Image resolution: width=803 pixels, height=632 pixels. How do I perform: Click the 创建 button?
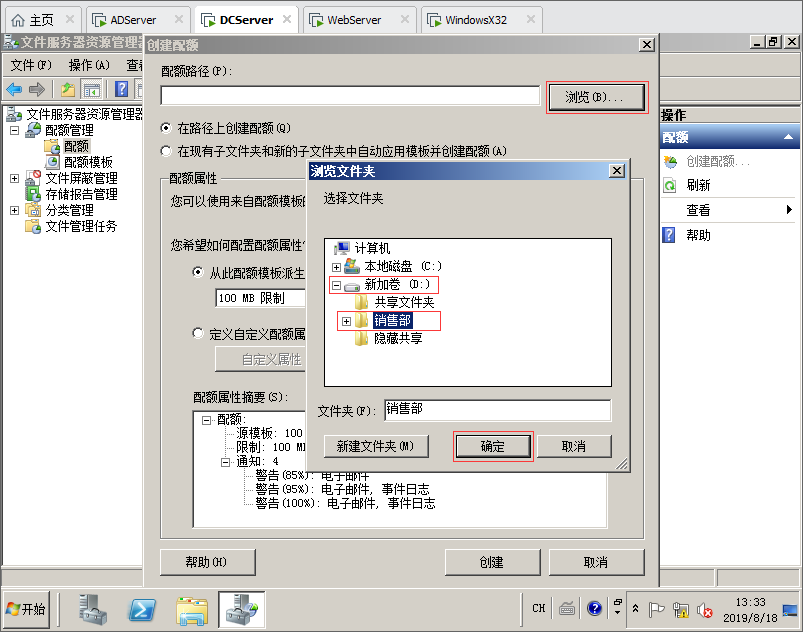[492, 562]
